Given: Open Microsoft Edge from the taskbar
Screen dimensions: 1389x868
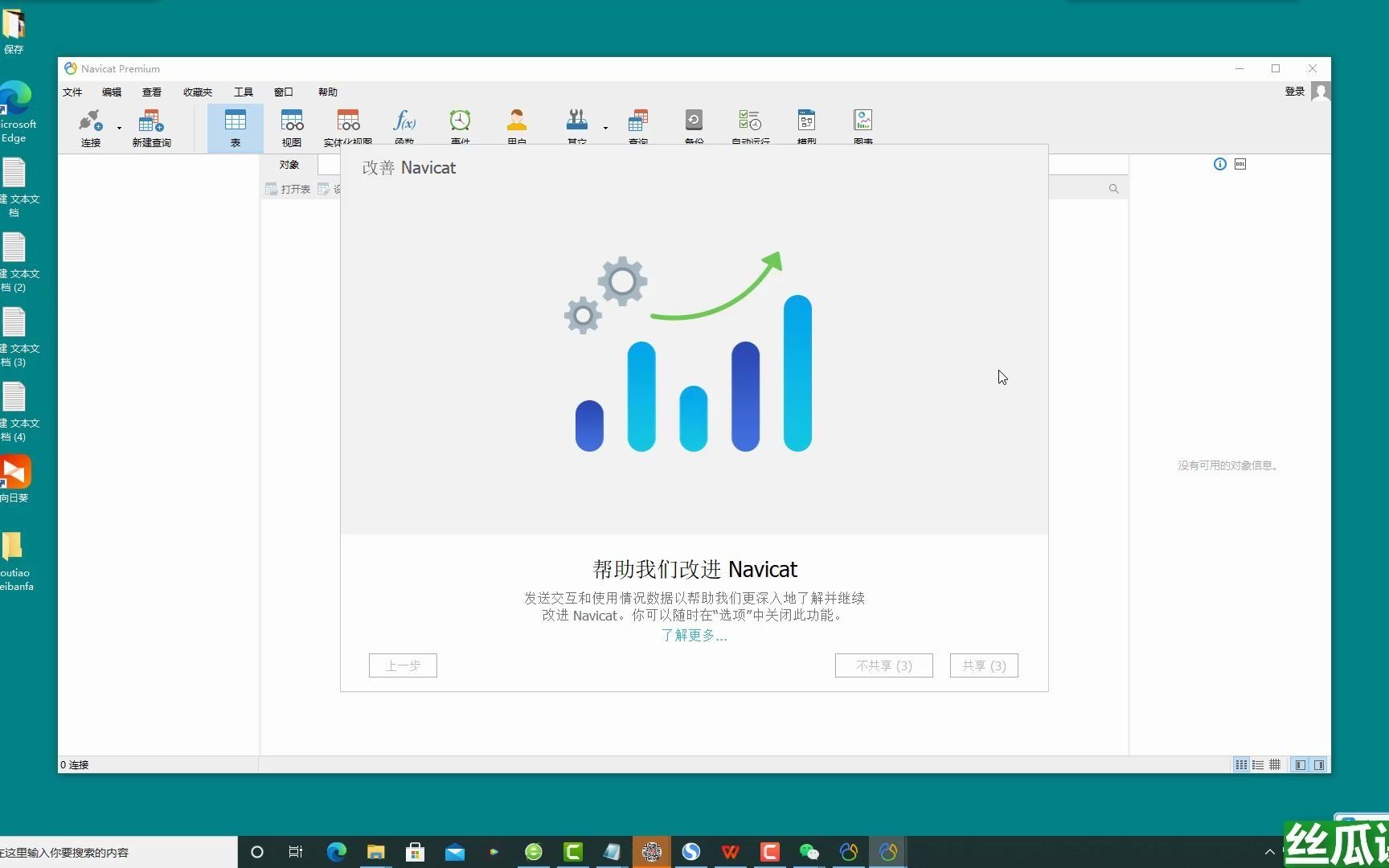Looking at the screenshot, I should (x=336, y=852).
